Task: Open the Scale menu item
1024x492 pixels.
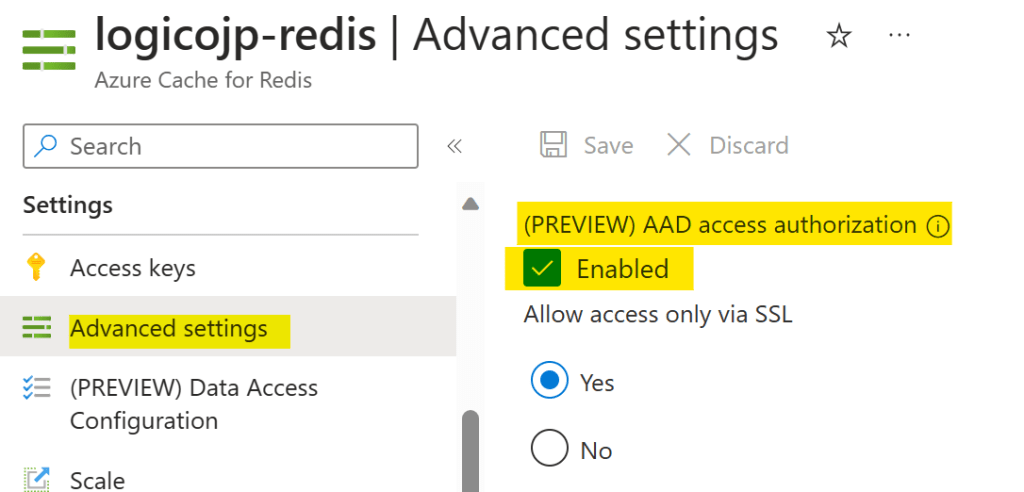Action: tap(96, 480)
